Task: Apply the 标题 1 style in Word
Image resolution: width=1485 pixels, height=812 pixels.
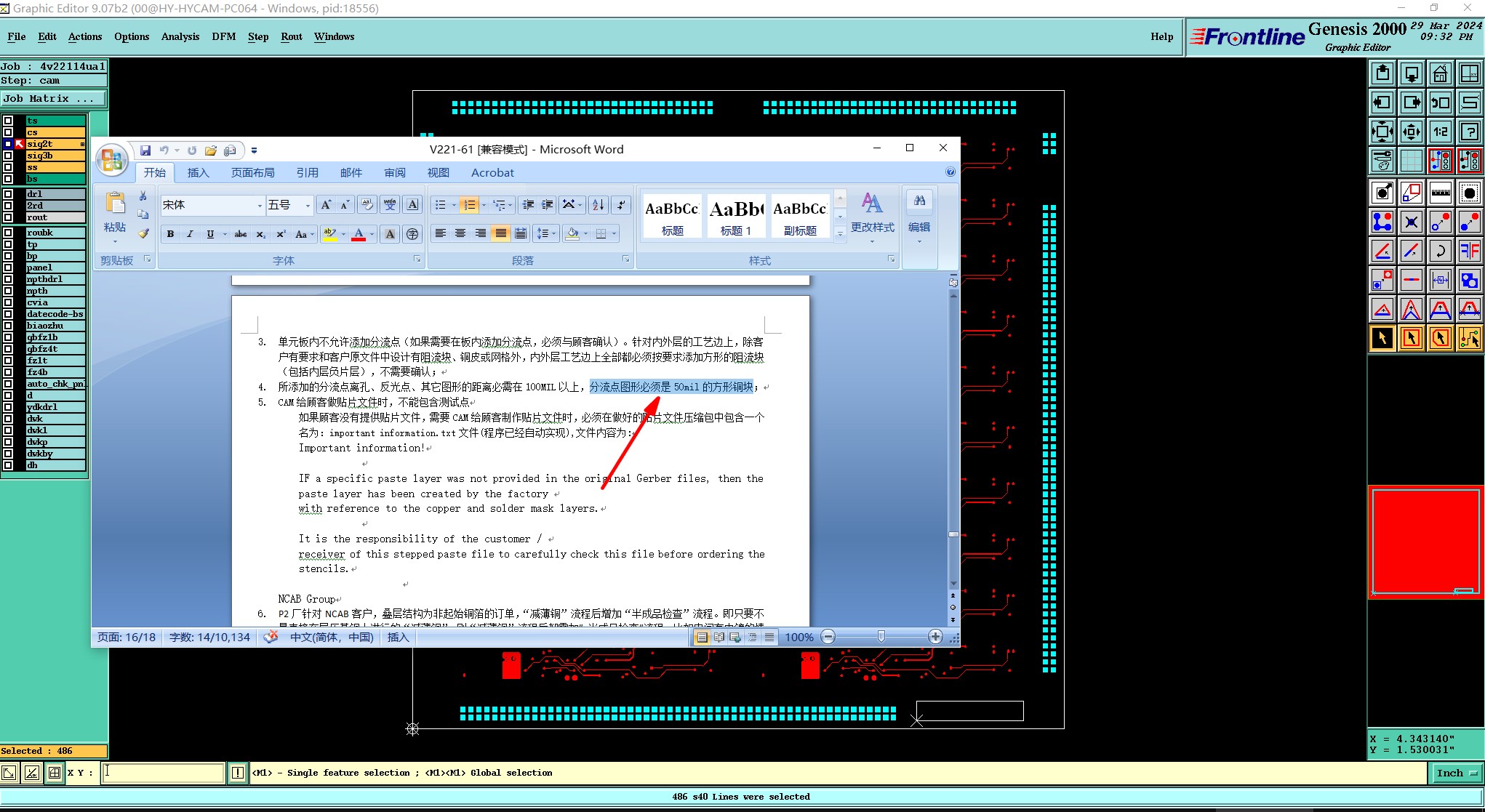Action: coord(735,216)
